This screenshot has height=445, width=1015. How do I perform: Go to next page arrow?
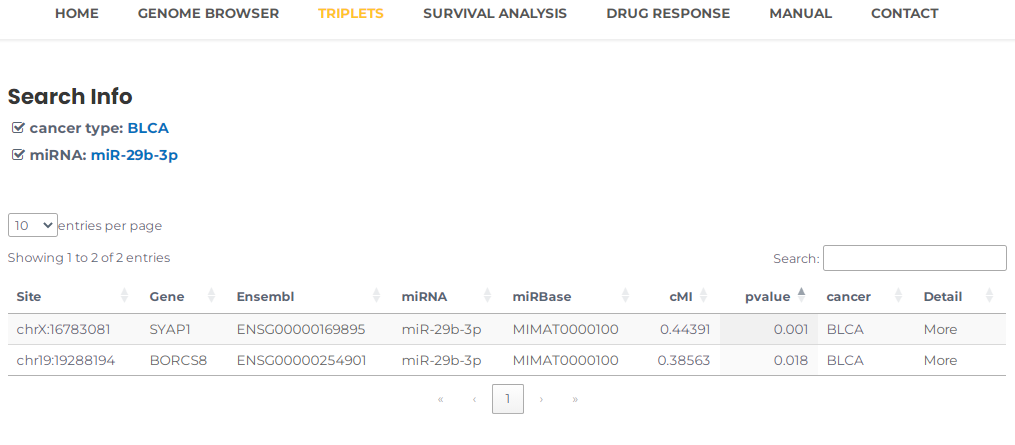pos(541,399)
